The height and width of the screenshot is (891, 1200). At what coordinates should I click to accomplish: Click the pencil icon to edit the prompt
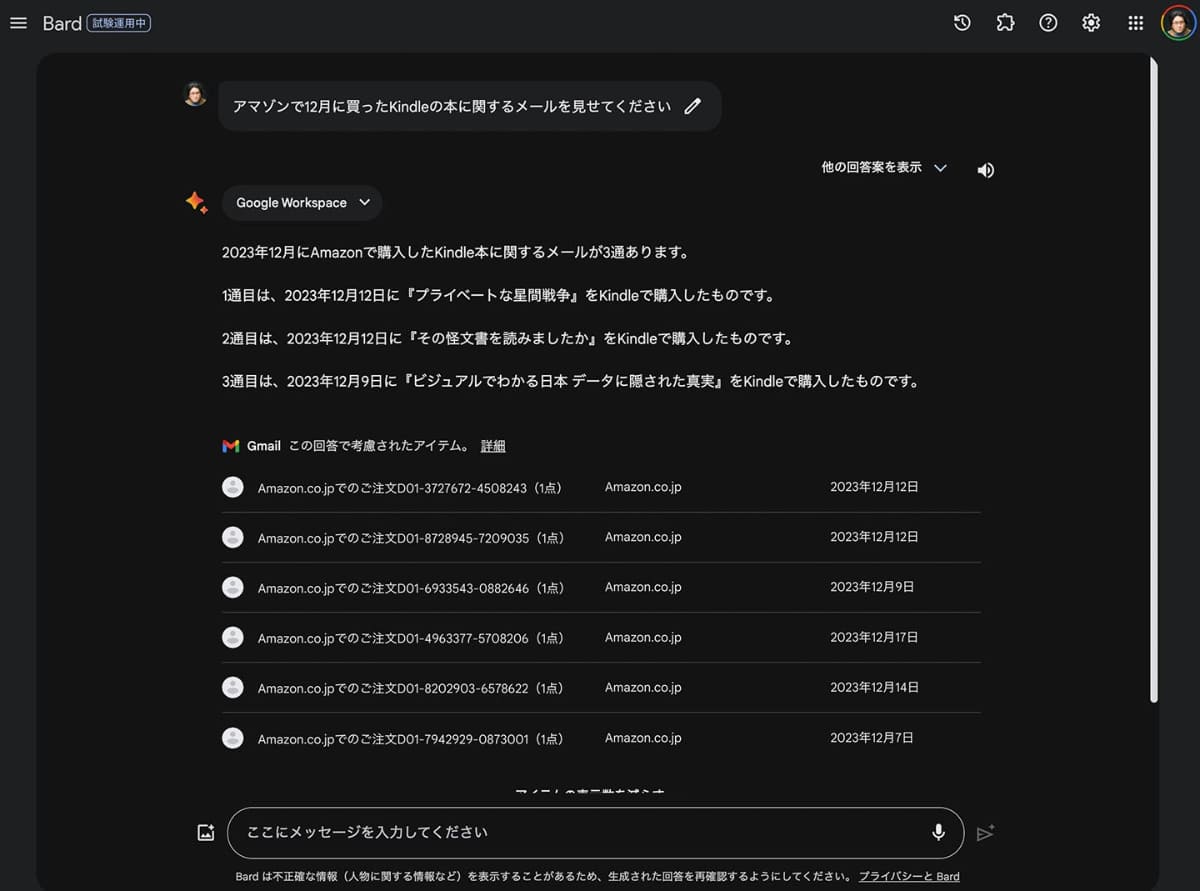pyautogui.click(x=693, y=106)
